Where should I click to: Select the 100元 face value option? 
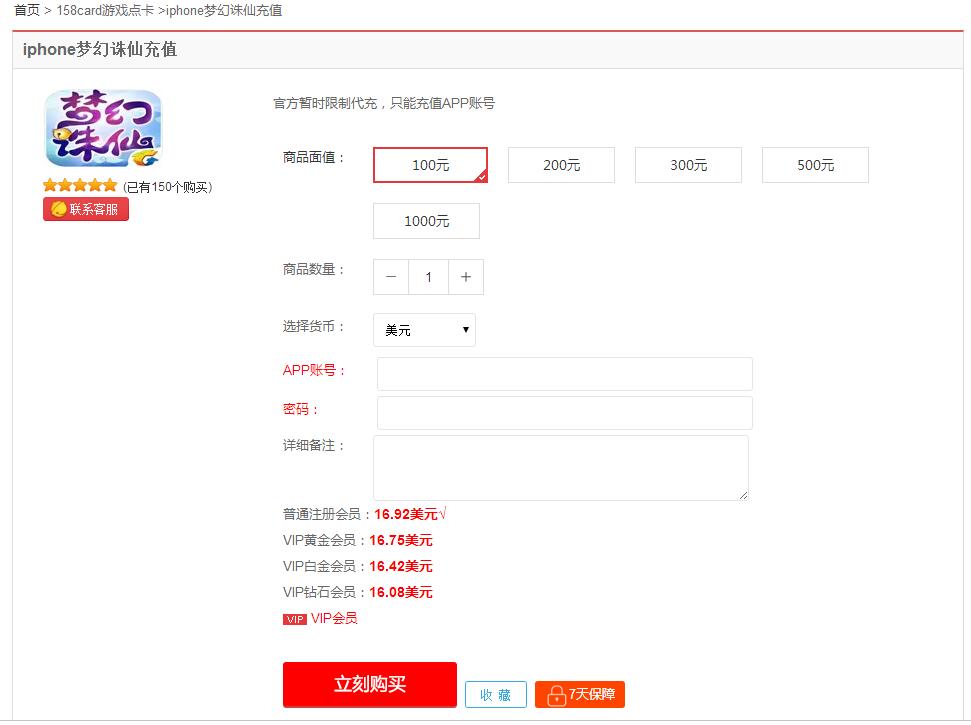point(430,165)
